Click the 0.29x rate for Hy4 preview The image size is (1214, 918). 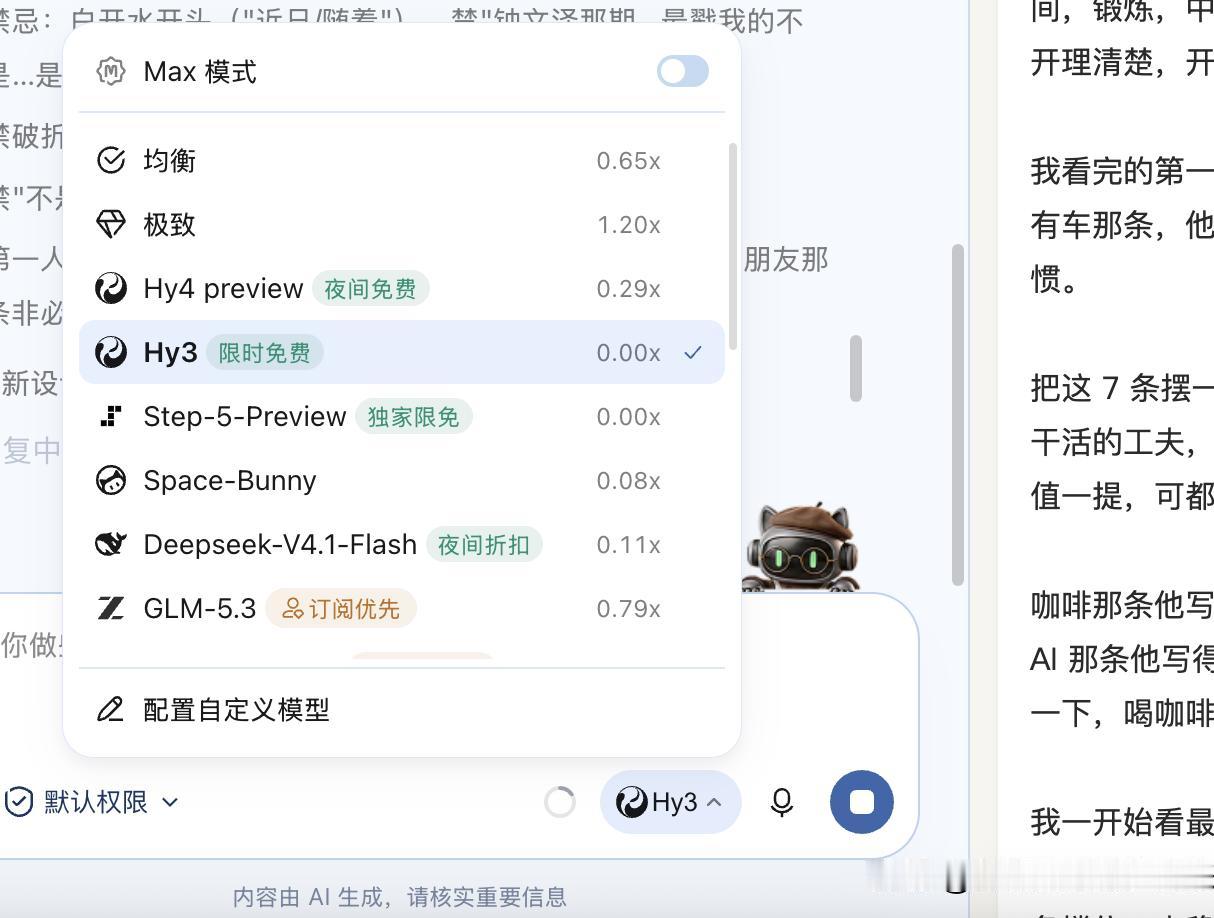click(628, 288)
